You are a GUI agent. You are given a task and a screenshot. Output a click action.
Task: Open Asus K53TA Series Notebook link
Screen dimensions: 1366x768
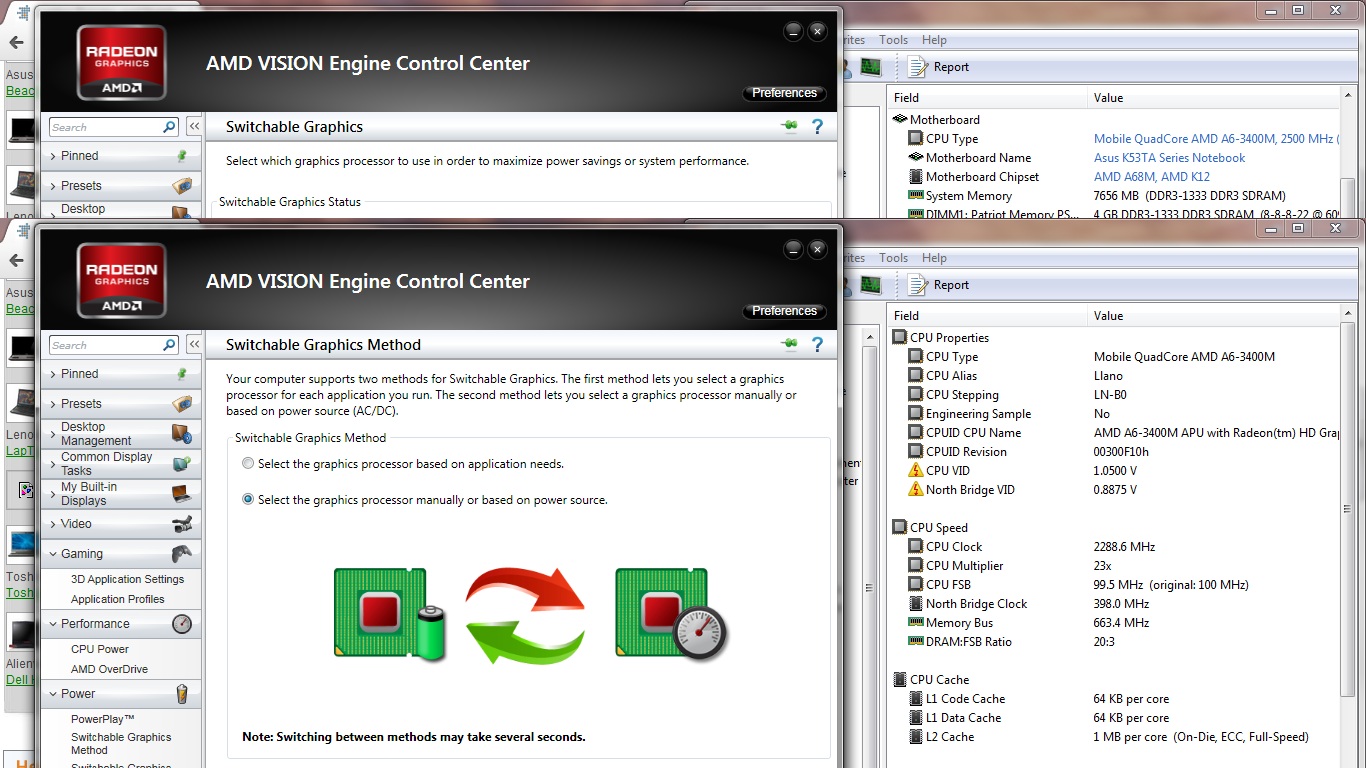[1169, 158]
